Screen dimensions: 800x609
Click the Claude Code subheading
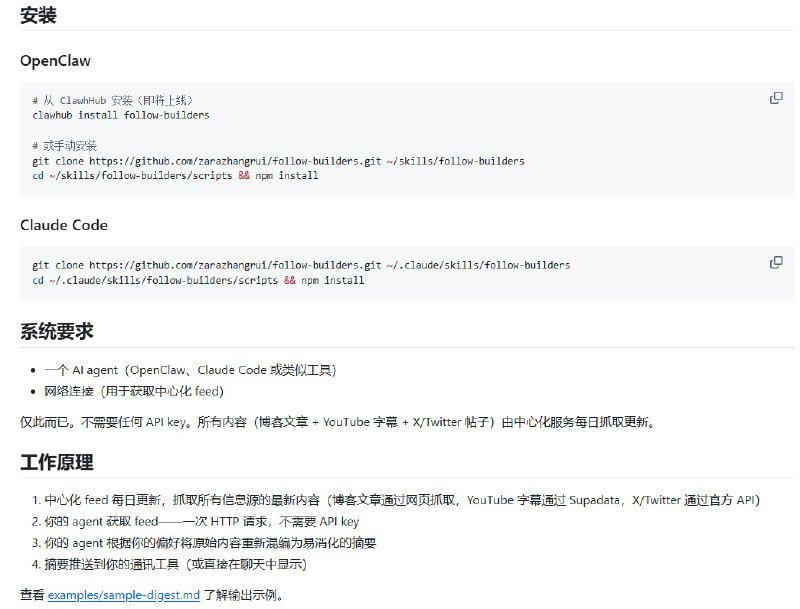tap(63, 225)
